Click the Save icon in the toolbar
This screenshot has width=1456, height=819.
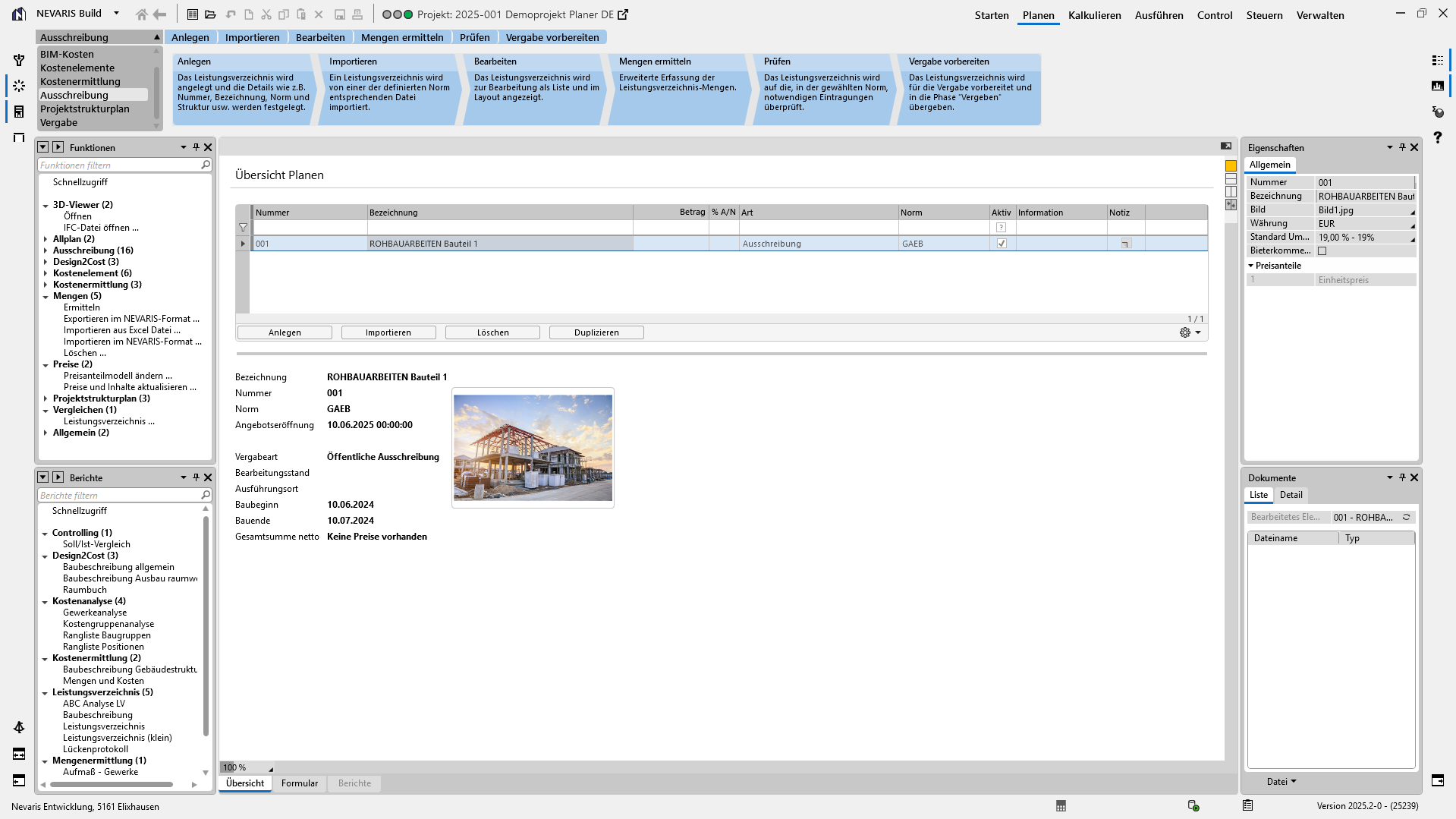340,14
